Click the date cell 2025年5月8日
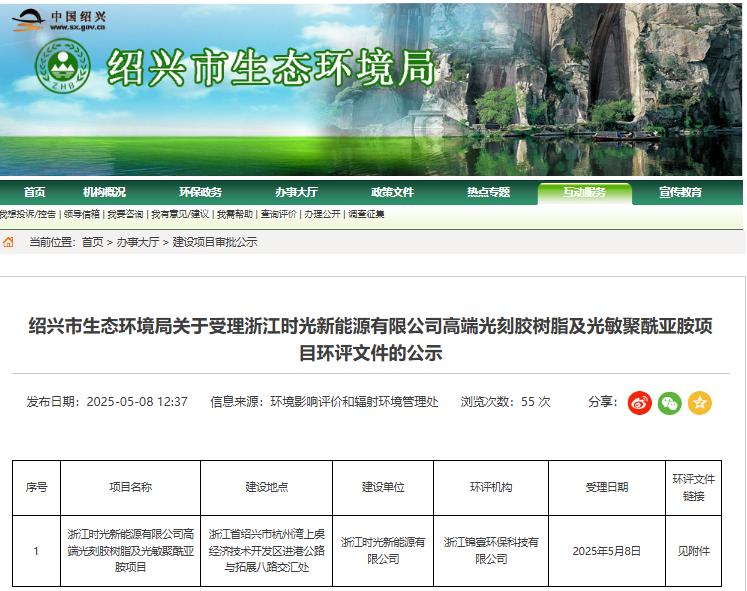 coord(607,551)
